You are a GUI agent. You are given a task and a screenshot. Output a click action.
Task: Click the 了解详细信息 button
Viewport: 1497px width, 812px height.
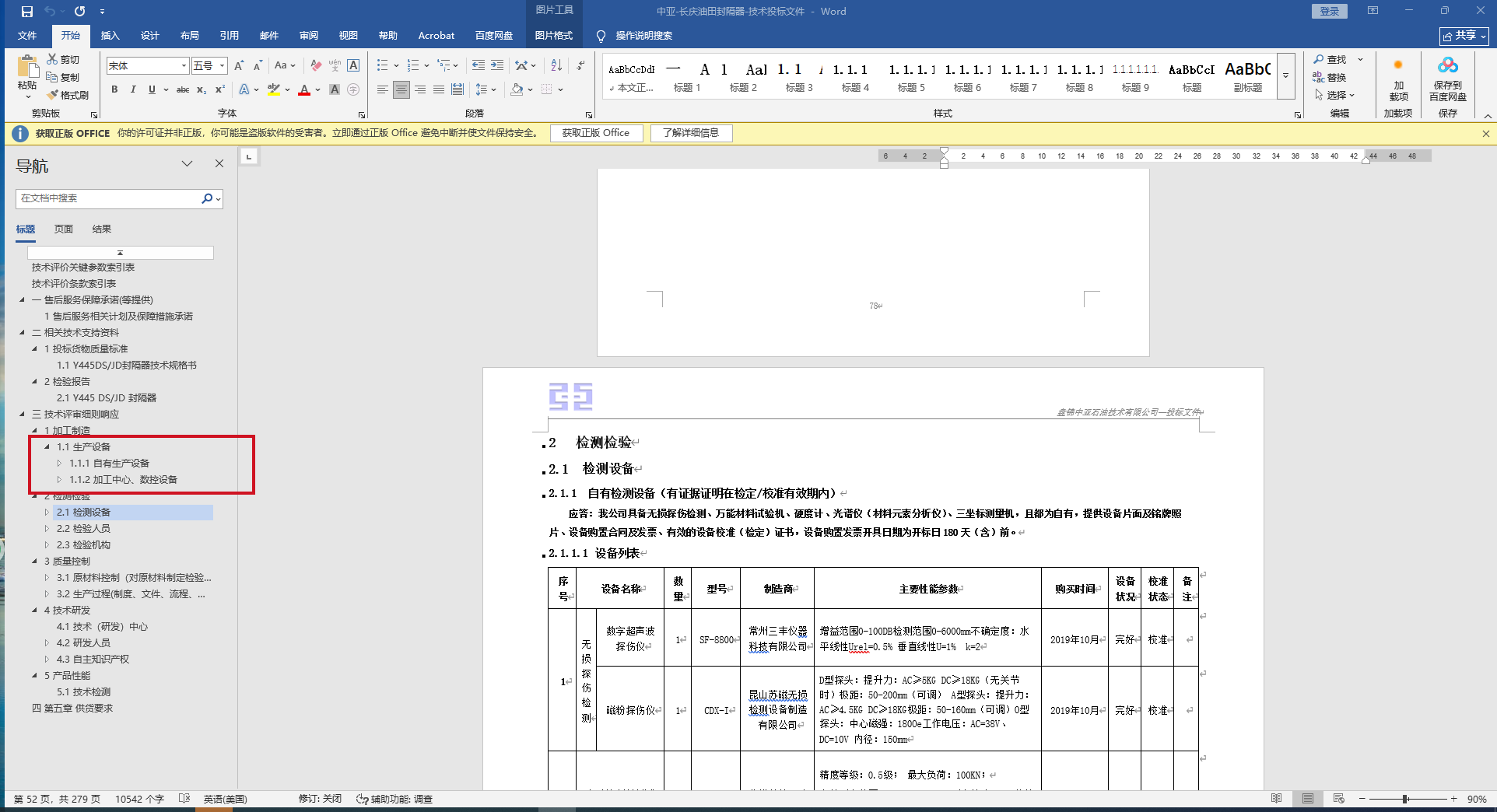[x=691, y=133]
